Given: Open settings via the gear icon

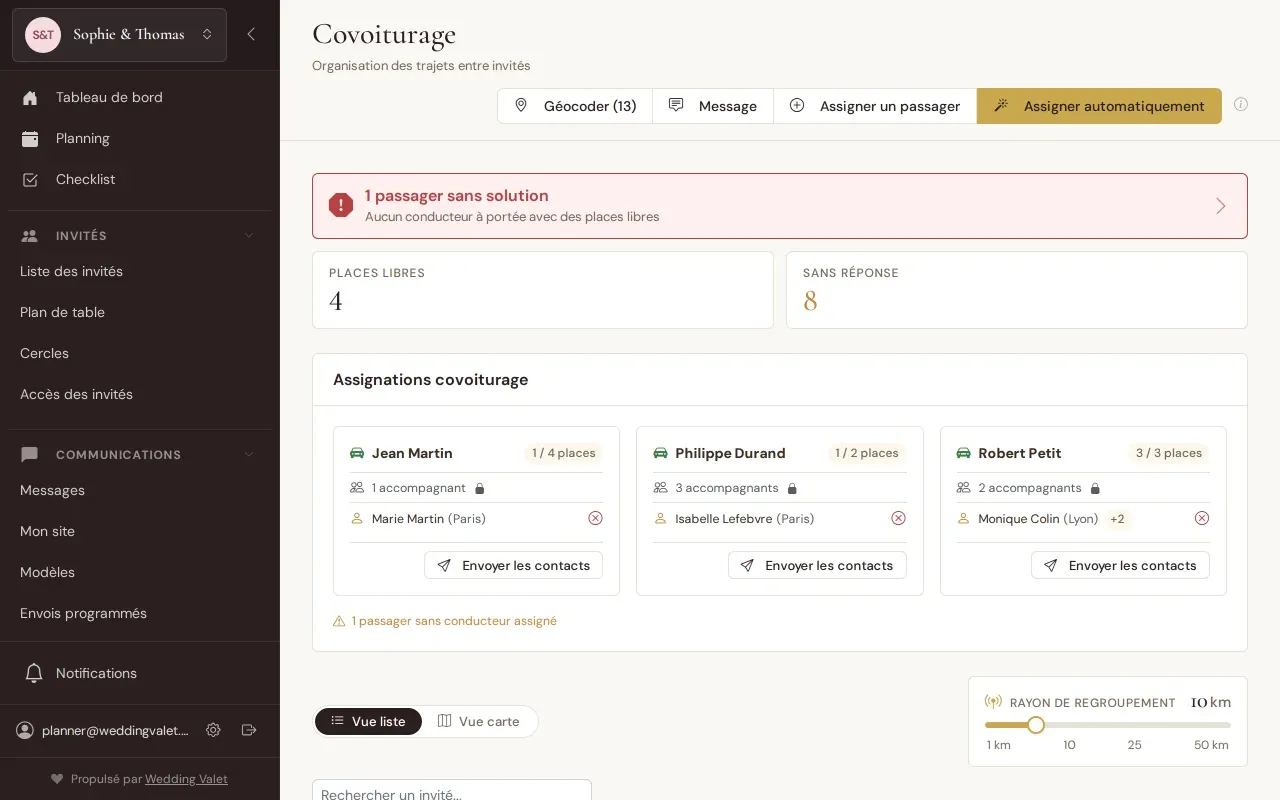Looking at the screenshot, I should click(213, 730).
